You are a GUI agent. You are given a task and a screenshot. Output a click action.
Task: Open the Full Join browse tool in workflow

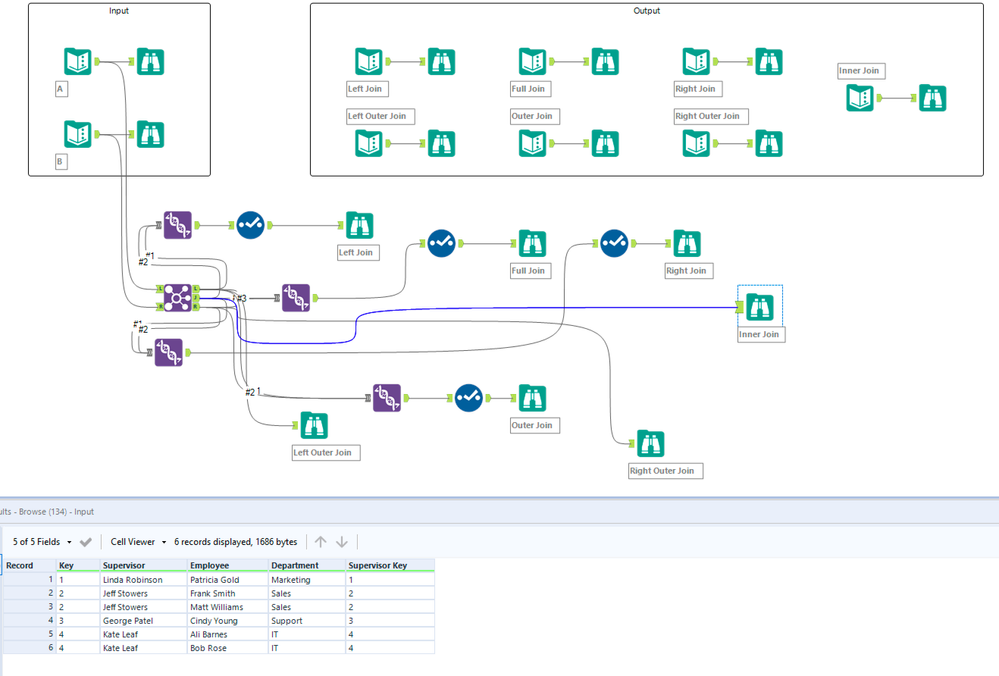(x=532, y=243)
